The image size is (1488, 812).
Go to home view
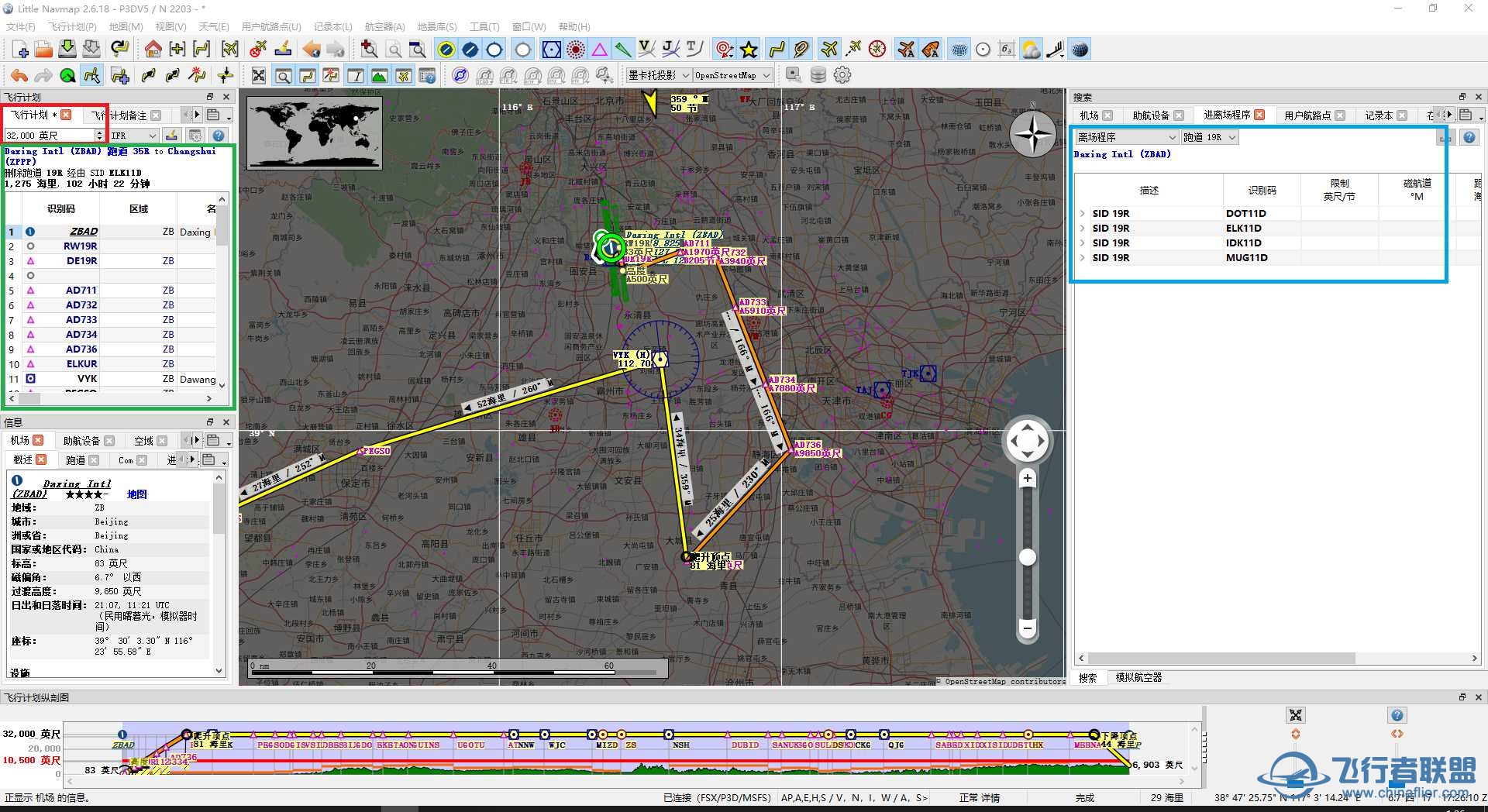click(x=153, y=50)
